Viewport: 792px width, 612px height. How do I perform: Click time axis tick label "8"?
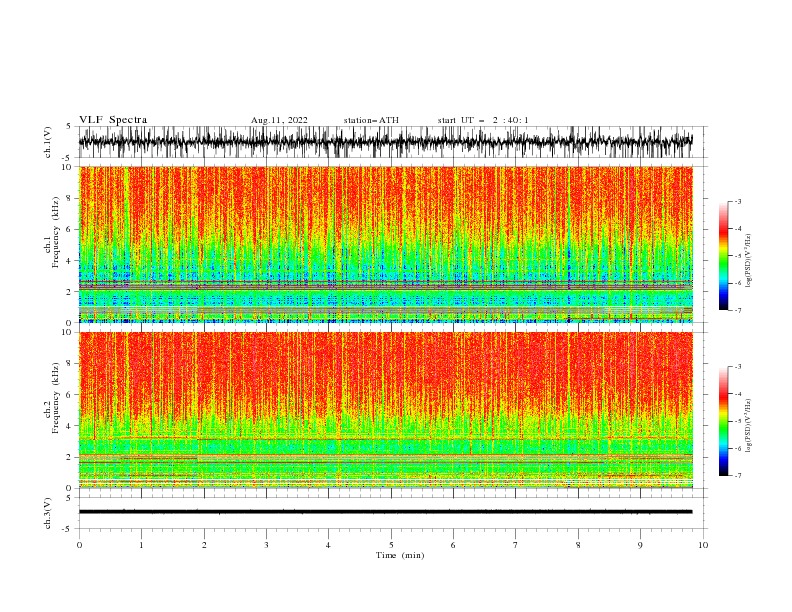pos(578,545)
